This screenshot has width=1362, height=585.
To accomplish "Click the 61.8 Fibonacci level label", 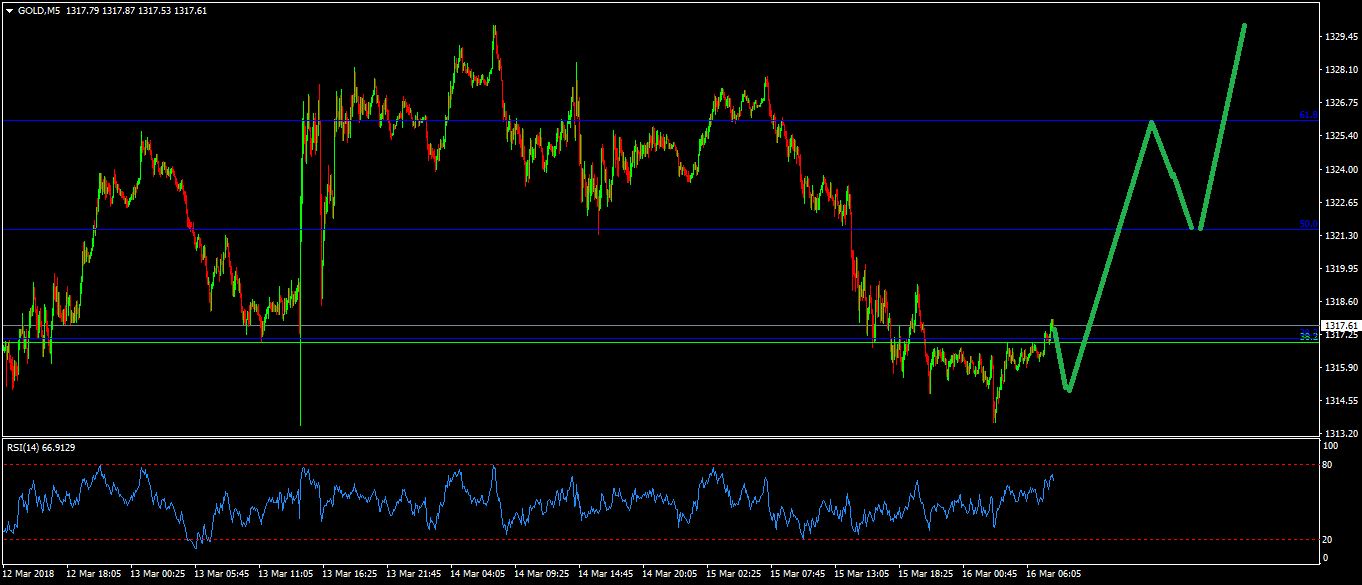I will (x=1308, y=116).
